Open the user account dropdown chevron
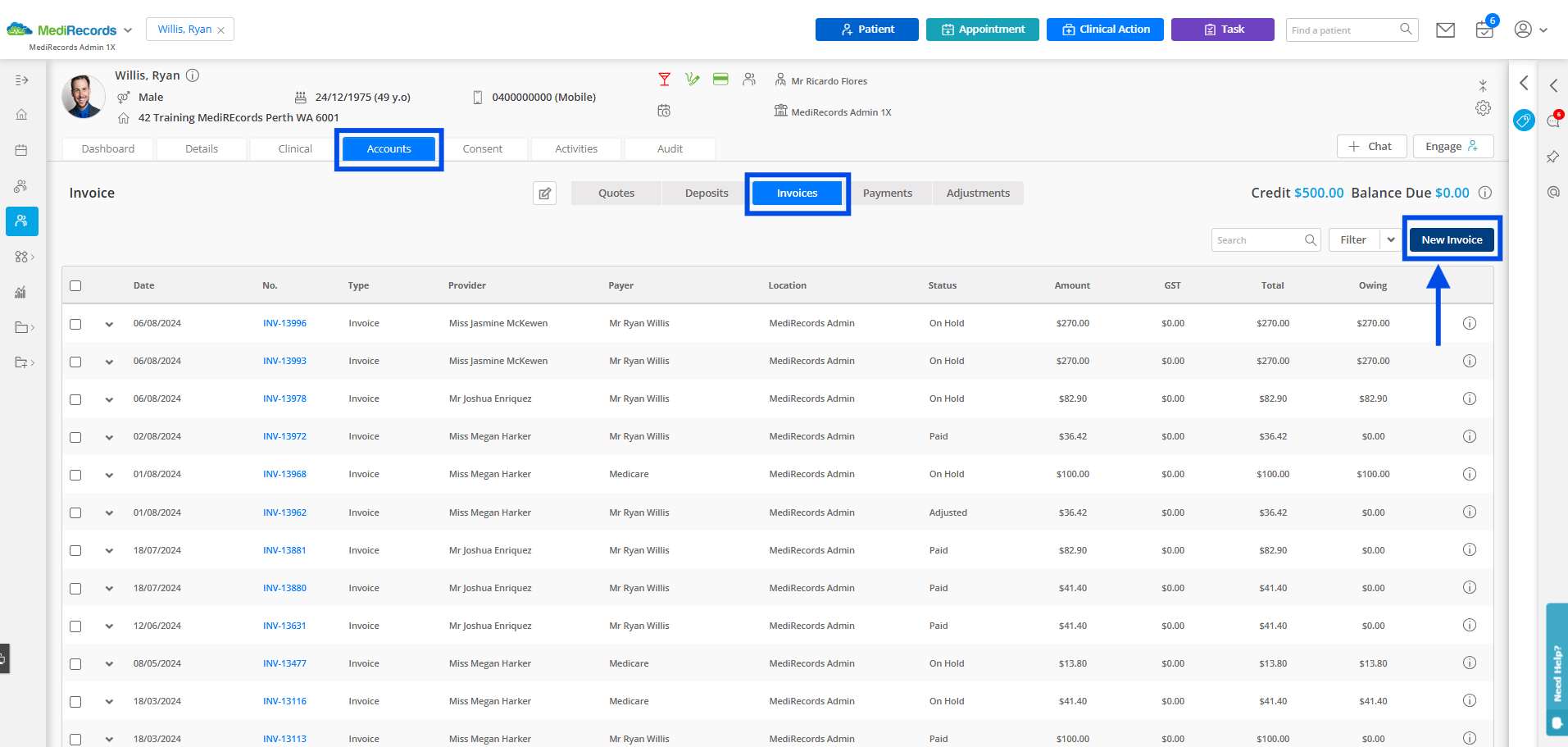This screenshot has height=747, width=1568. point(1543,30)
